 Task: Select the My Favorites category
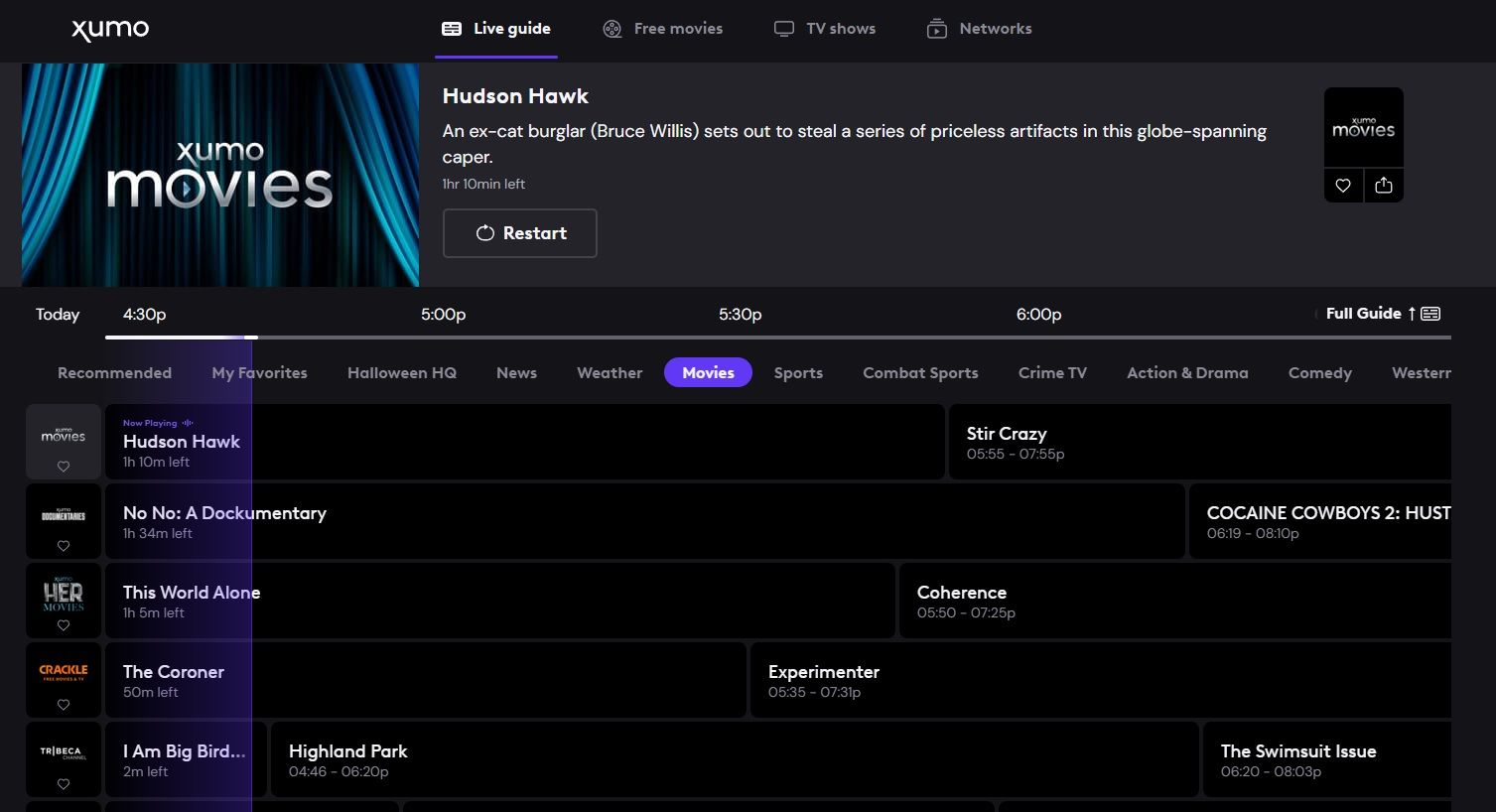point(259,373)
